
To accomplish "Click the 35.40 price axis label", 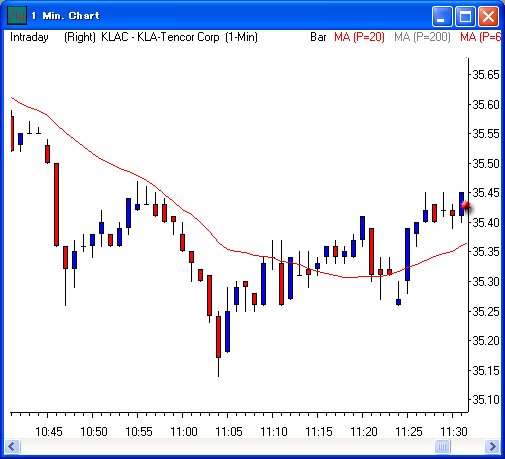I will (486, 222).
